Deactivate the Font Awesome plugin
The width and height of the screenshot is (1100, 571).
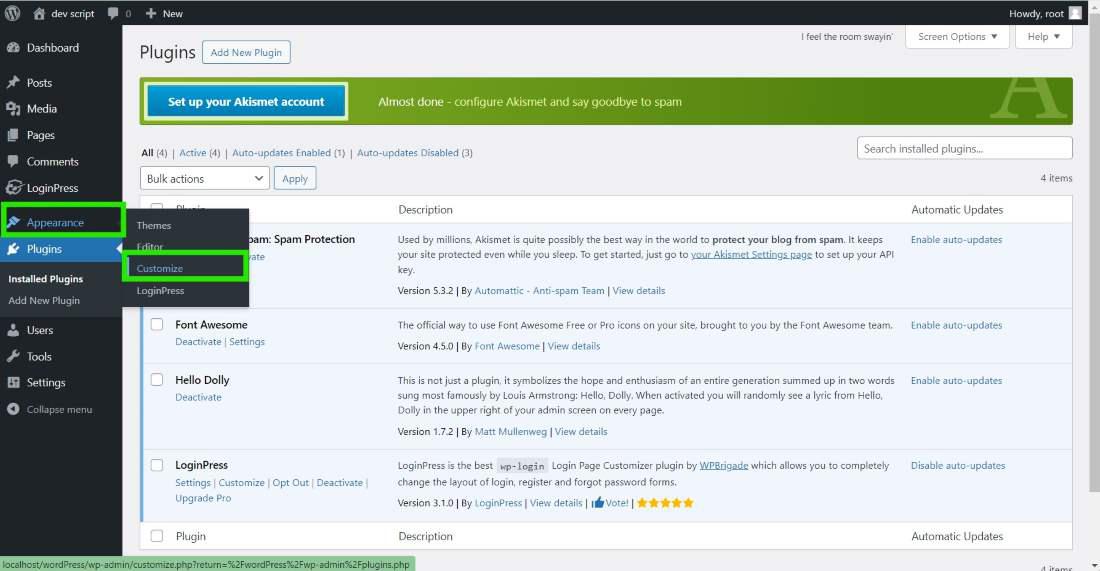198,342
